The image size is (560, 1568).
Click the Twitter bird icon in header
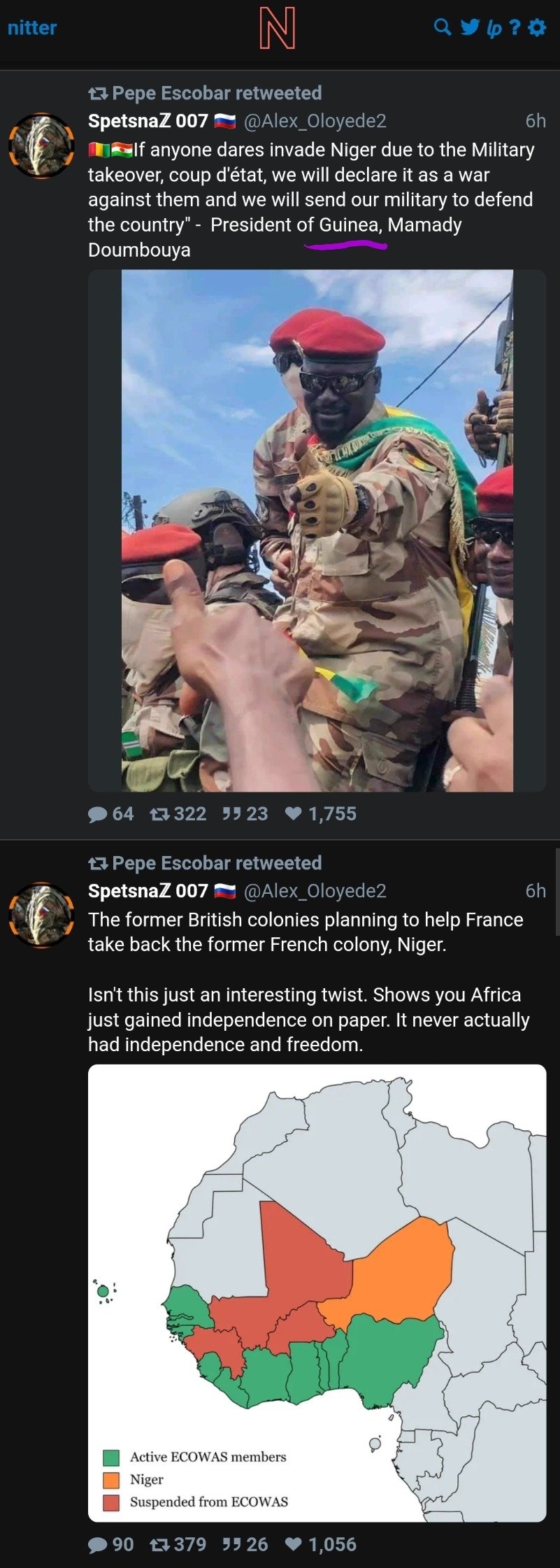click(x=470, y=27)
